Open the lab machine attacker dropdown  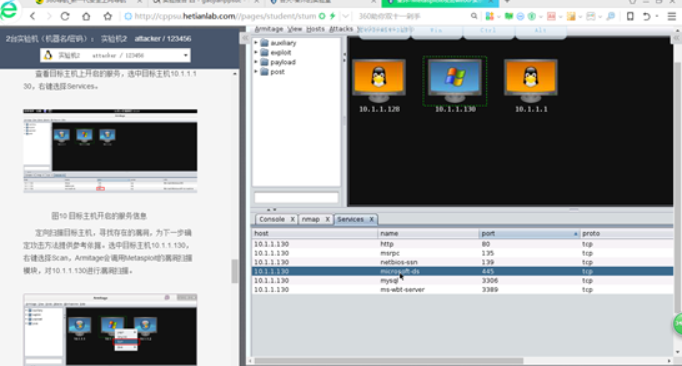(x=115, y=55)
